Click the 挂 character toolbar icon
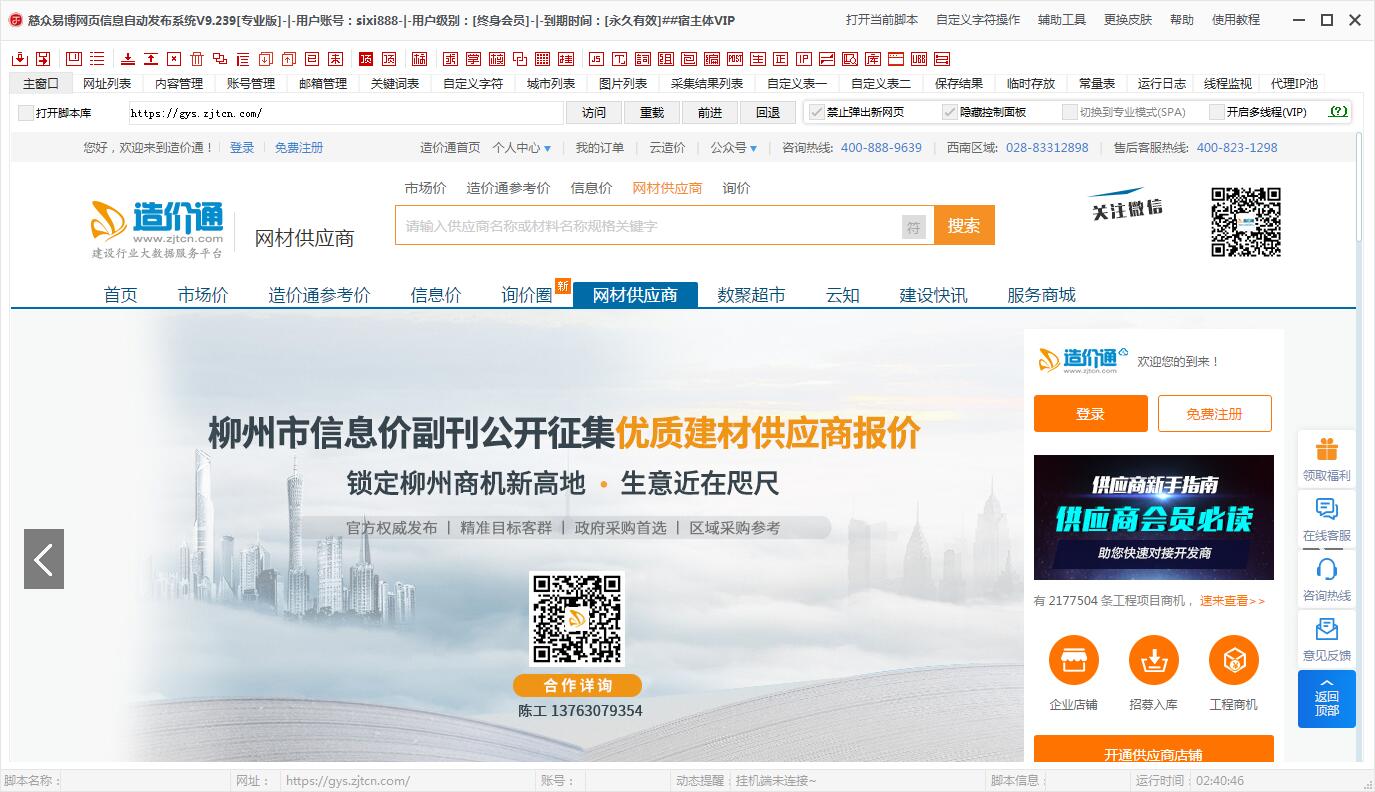The height and width of the screenshot is (792, 1375). click(x=566, y=59)
